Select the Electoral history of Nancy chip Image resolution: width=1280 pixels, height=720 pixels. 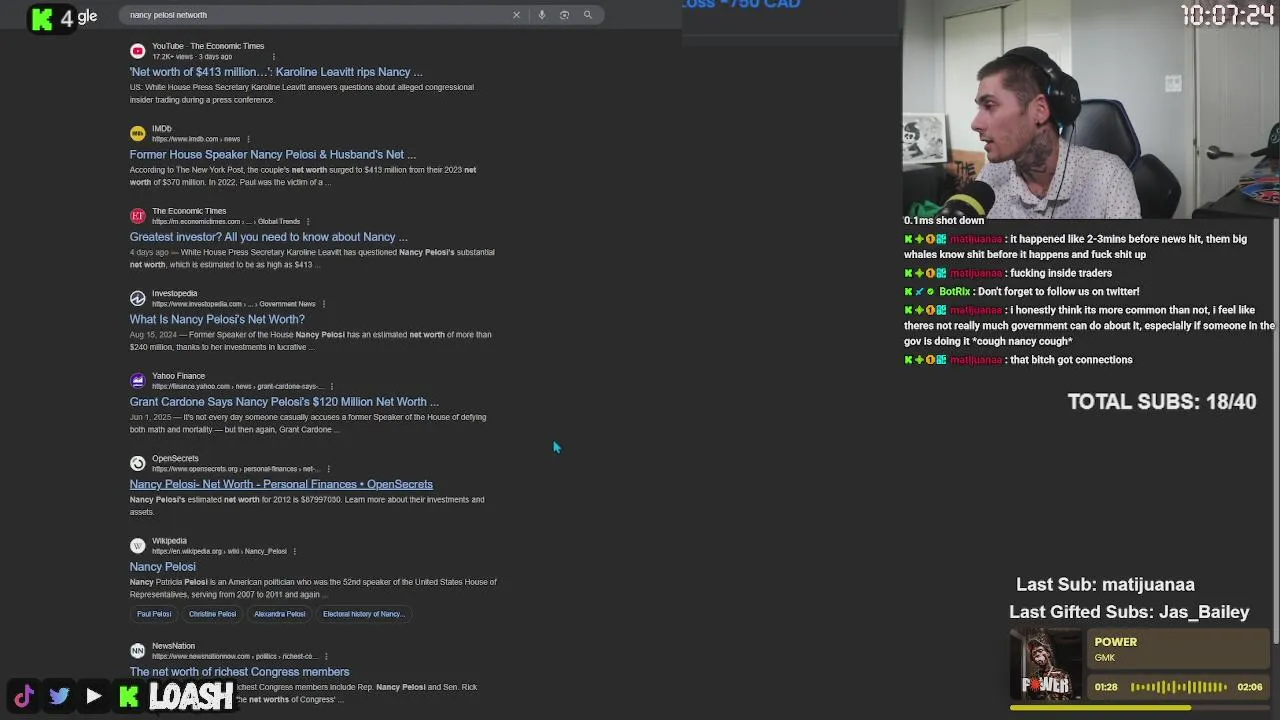click(x=363, y=614)
